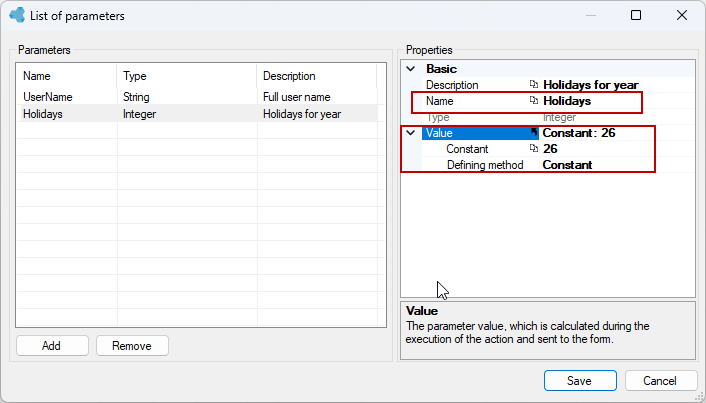Click the Type column header
706x403 pixels.
click(x=186, y=76)
